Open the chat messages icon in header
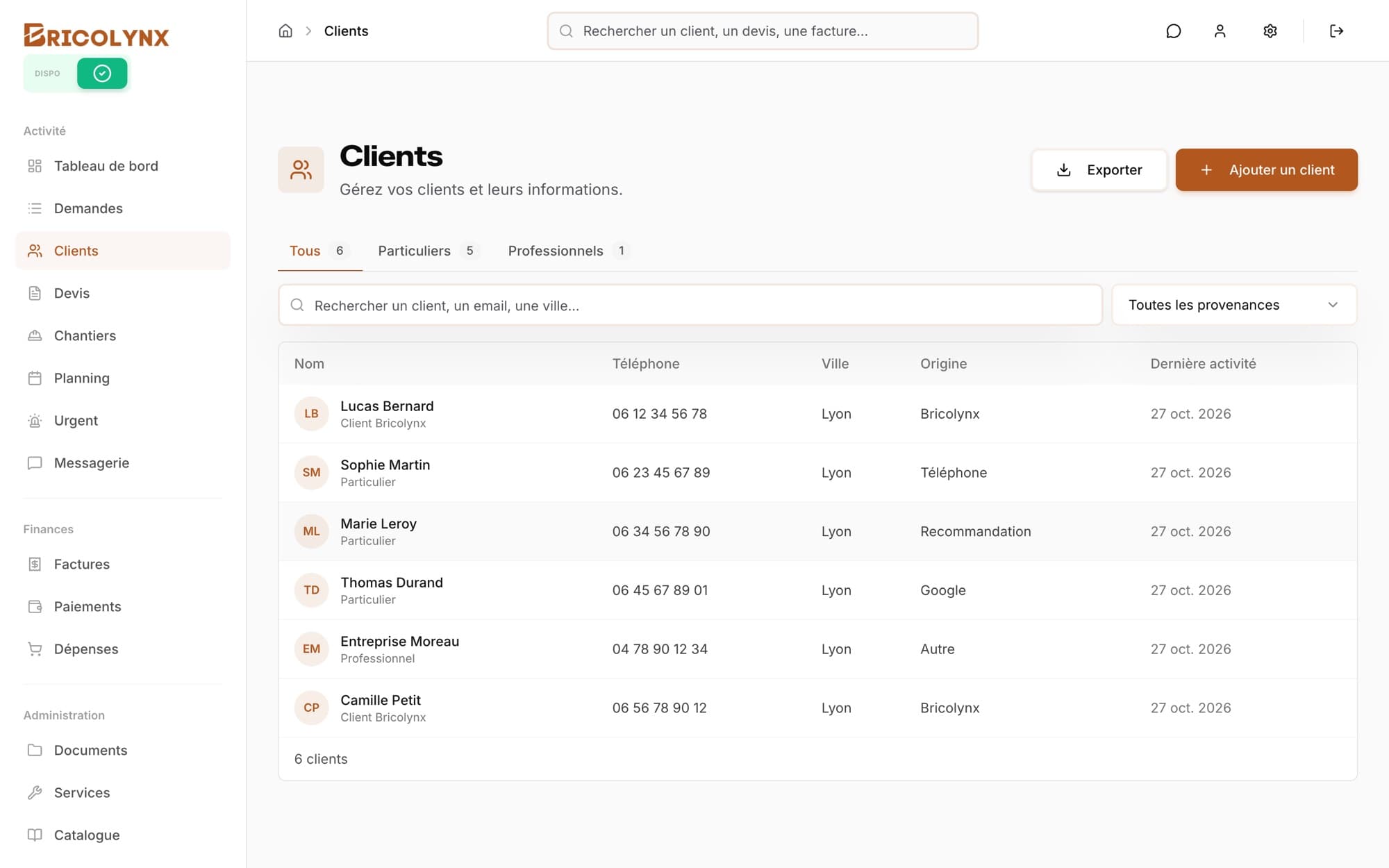Image resolution: width=1389 pixels, height=868 pixels. pyautogui.click(x=1174, y=31)
